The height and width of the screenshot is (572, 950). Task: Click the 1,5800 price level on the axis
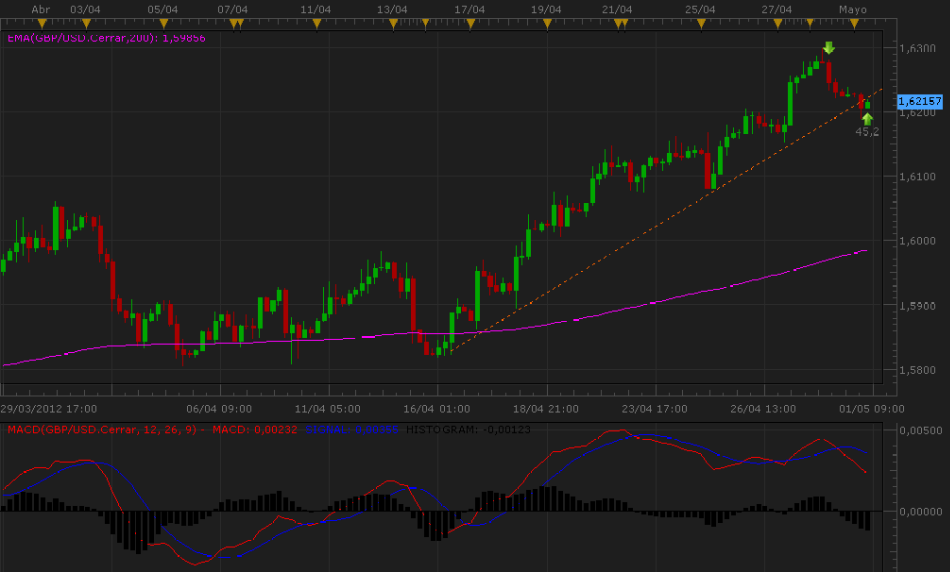click(917, 370)
